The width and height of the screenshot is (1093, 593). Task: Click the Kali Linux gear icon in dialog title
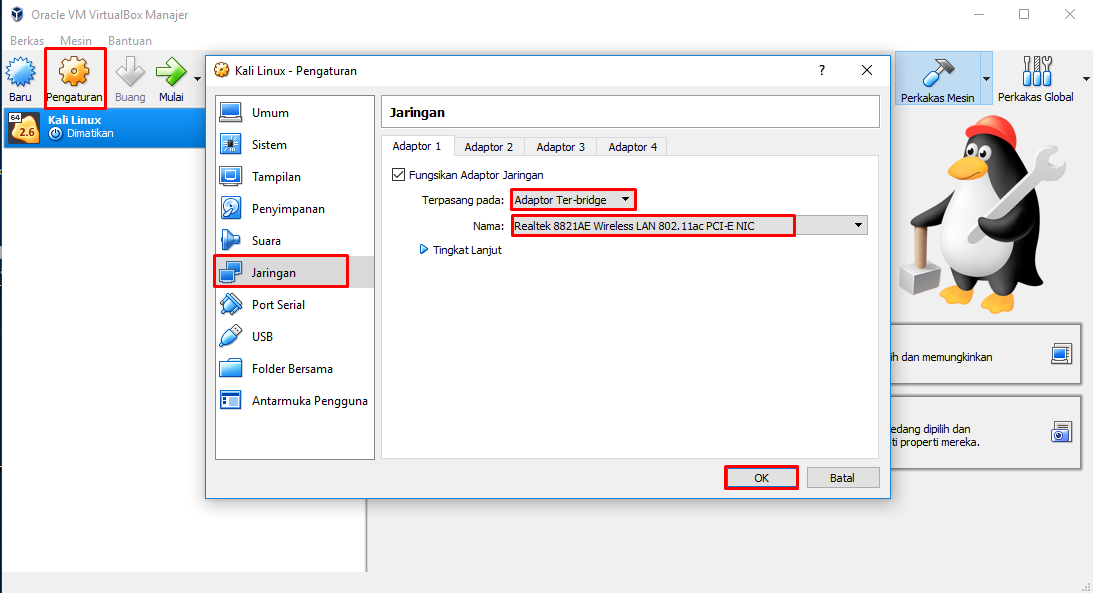222,70
